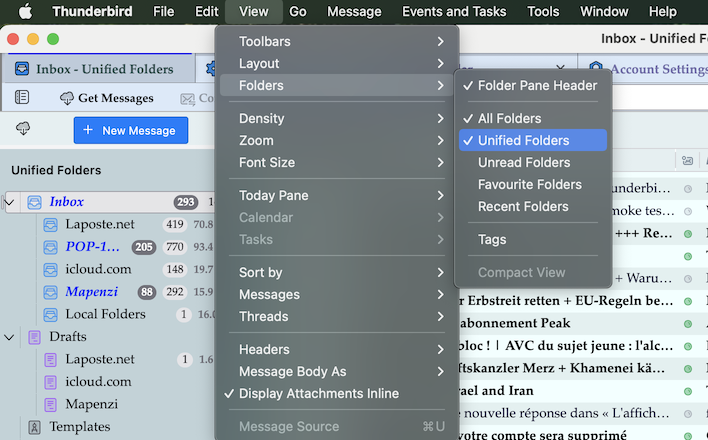The image size is (708, 440).
Task: Toggle the Unified Folders view mode
Action: pyautogui.click(x=533, y=140)
